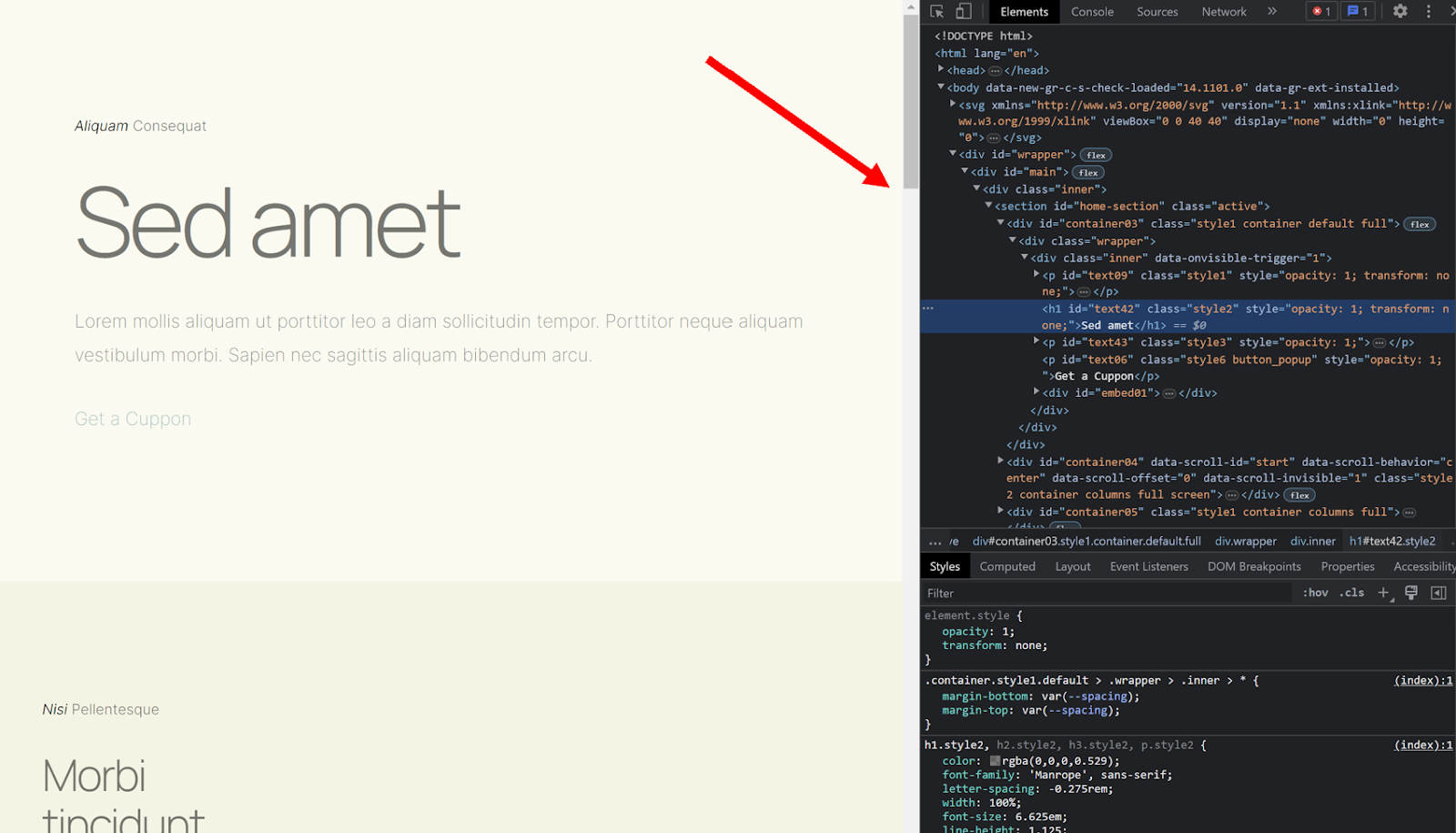Viewport: 1456px width, 833px height.
Task: Click the issues message badge
Action: tap(1358, 11)
